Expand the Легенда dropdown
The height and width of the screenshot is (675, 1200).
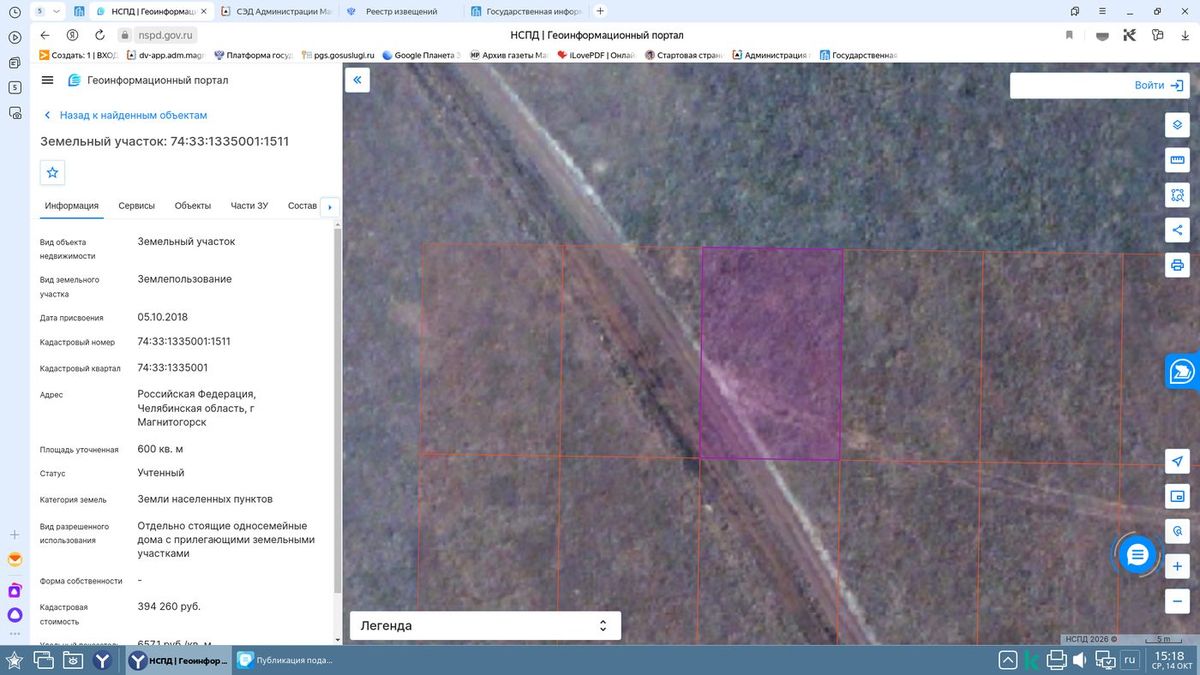pyautogui.click(x=485, y=626)
